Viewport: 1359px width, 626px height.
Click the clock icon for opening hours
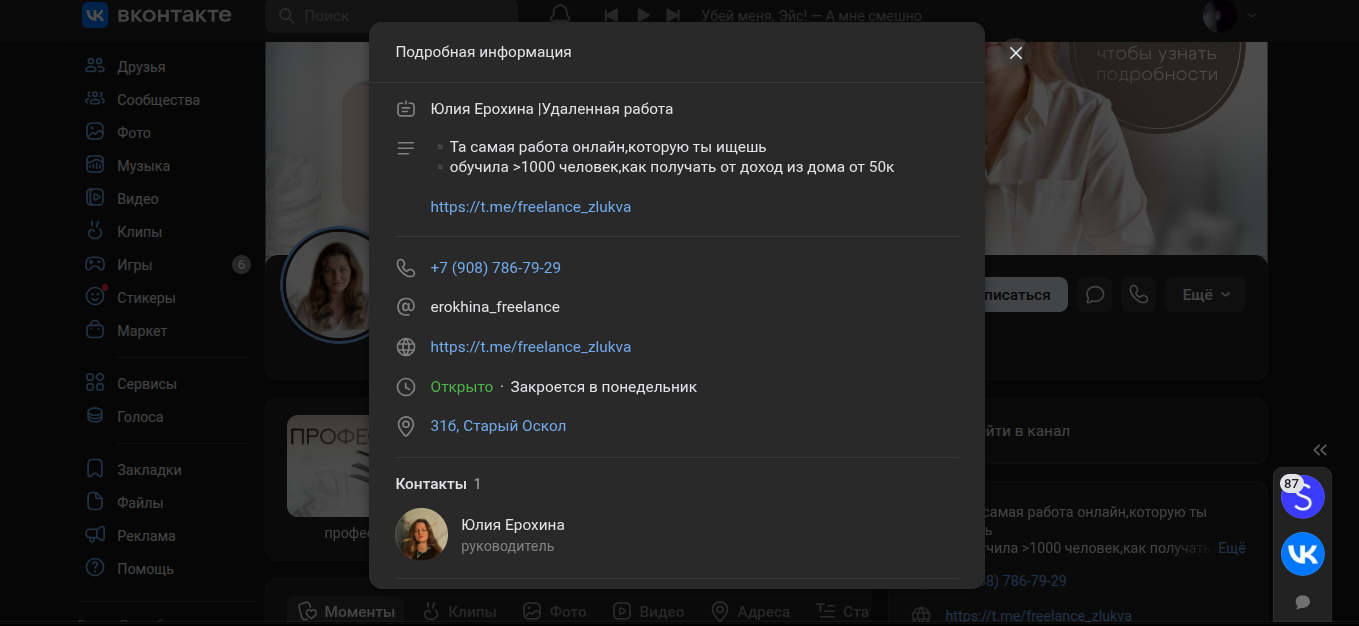406,387
